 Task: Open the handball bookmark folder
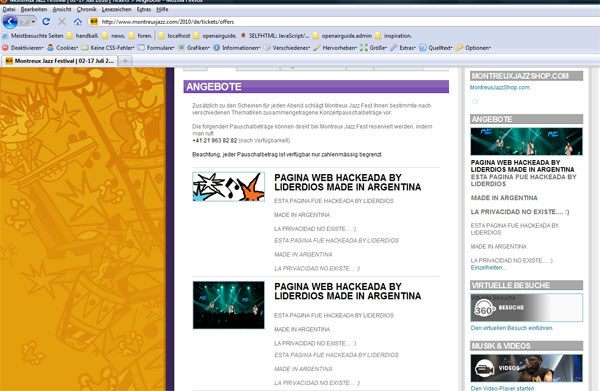coord(83,36)
